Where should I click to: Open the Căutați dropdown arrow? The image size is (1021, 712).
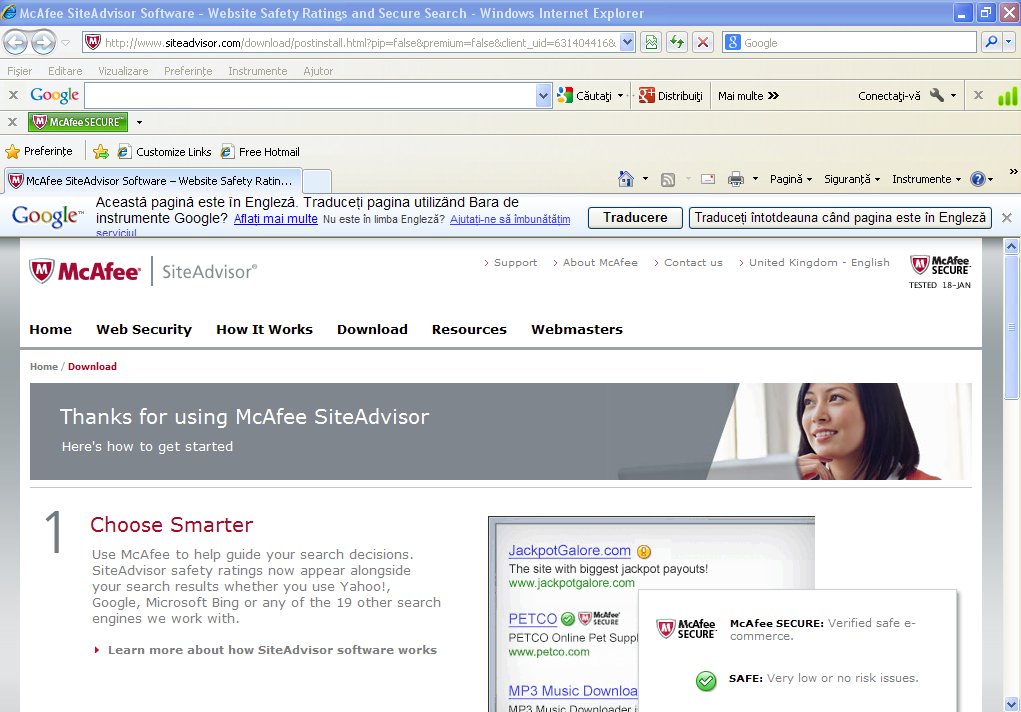click(x=621, y=96)
